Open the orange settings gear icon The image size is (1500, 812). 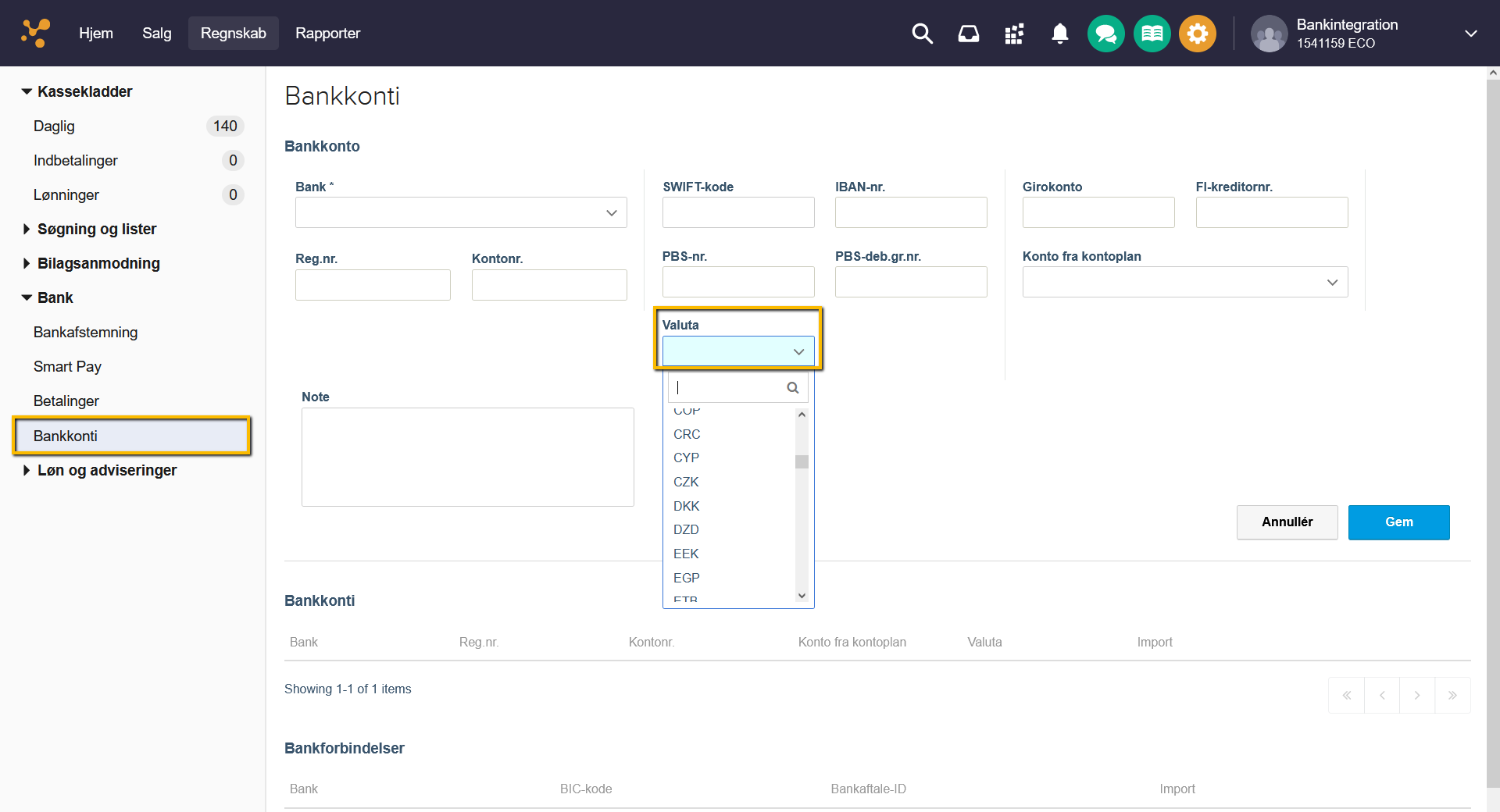click(1197, 34)
